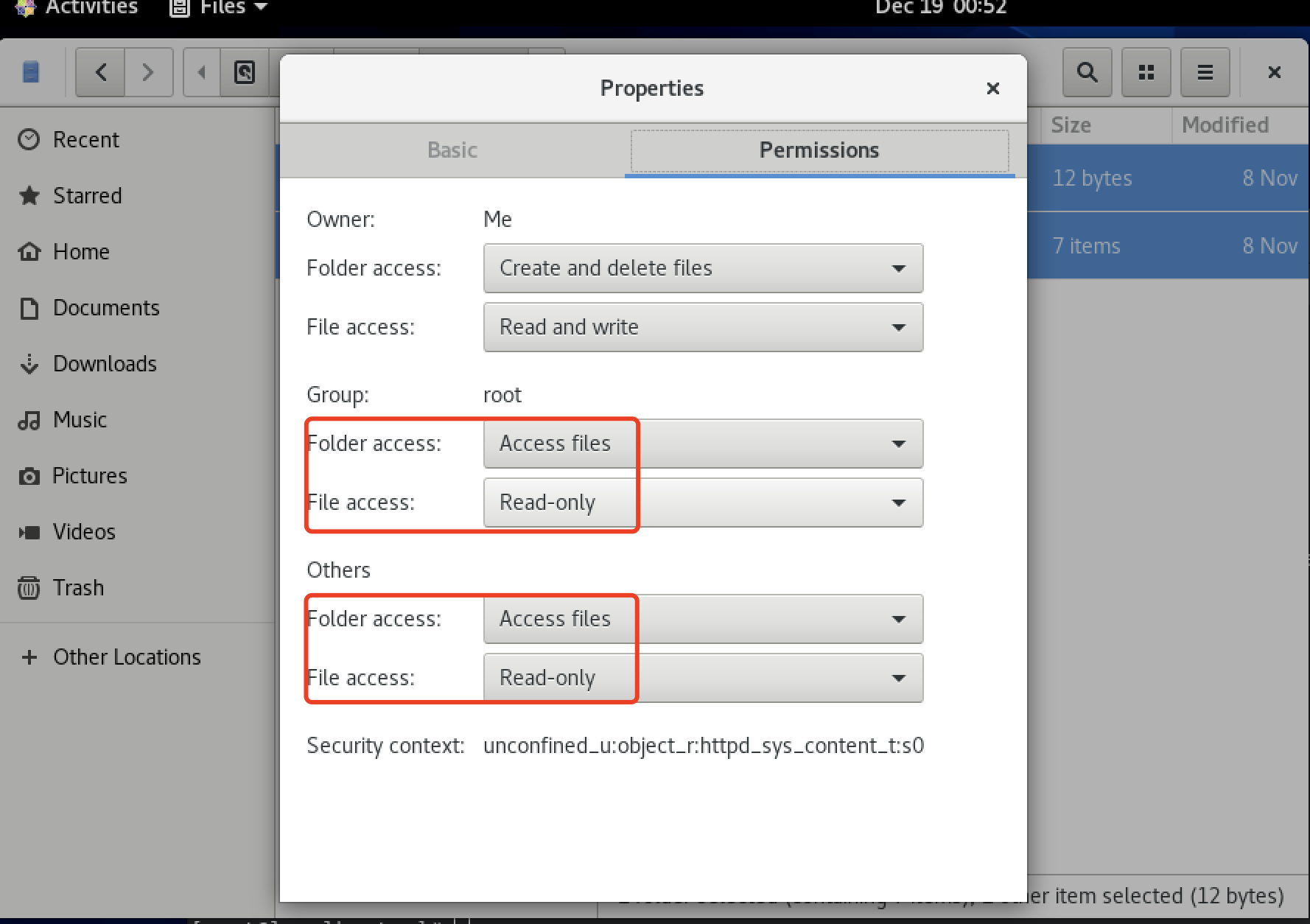Expand the Others folder access dropdown
This screenshot has width=1310, height=924.
(702, 619)
